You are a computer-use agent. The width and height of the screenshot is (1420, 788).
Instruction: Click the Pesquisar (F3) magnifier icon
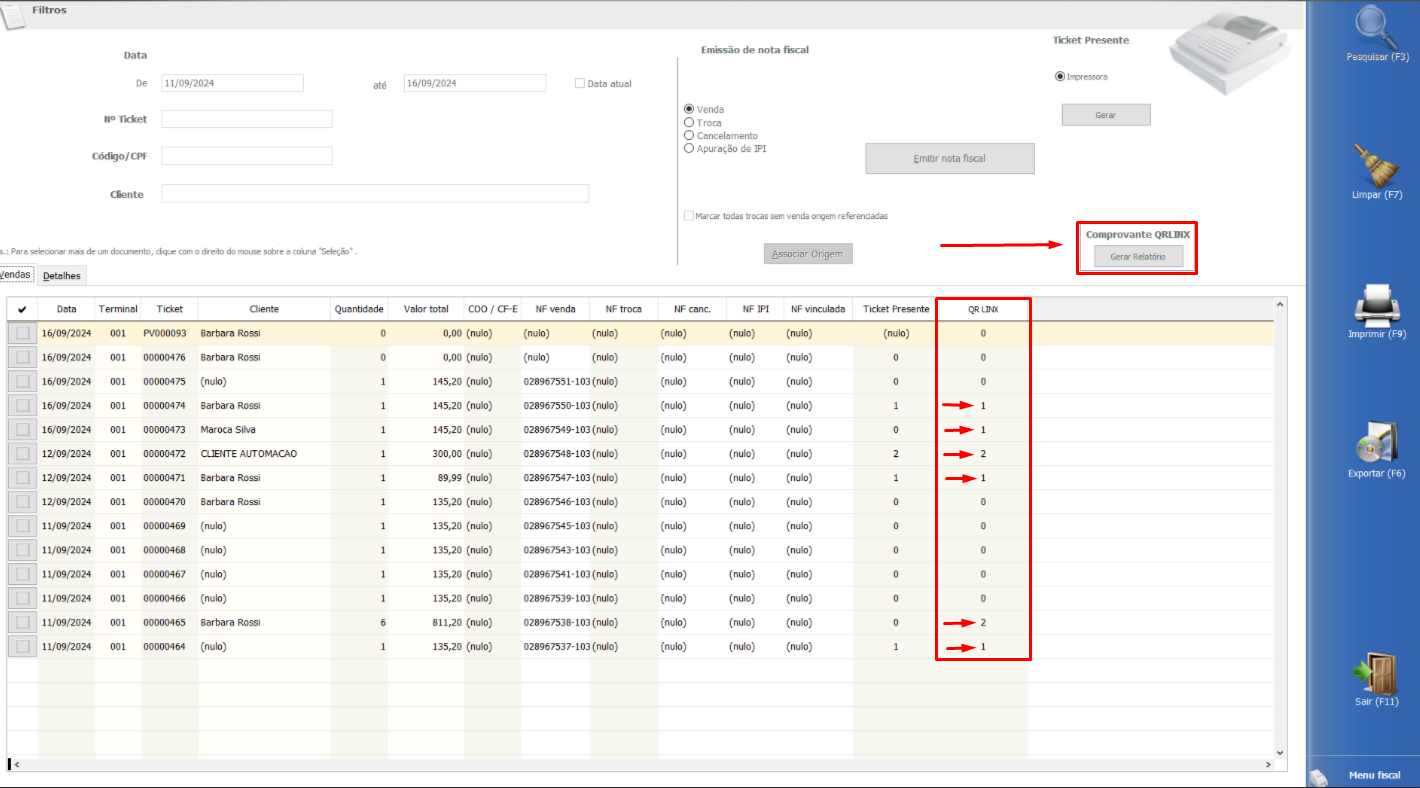pos(1377,26)
